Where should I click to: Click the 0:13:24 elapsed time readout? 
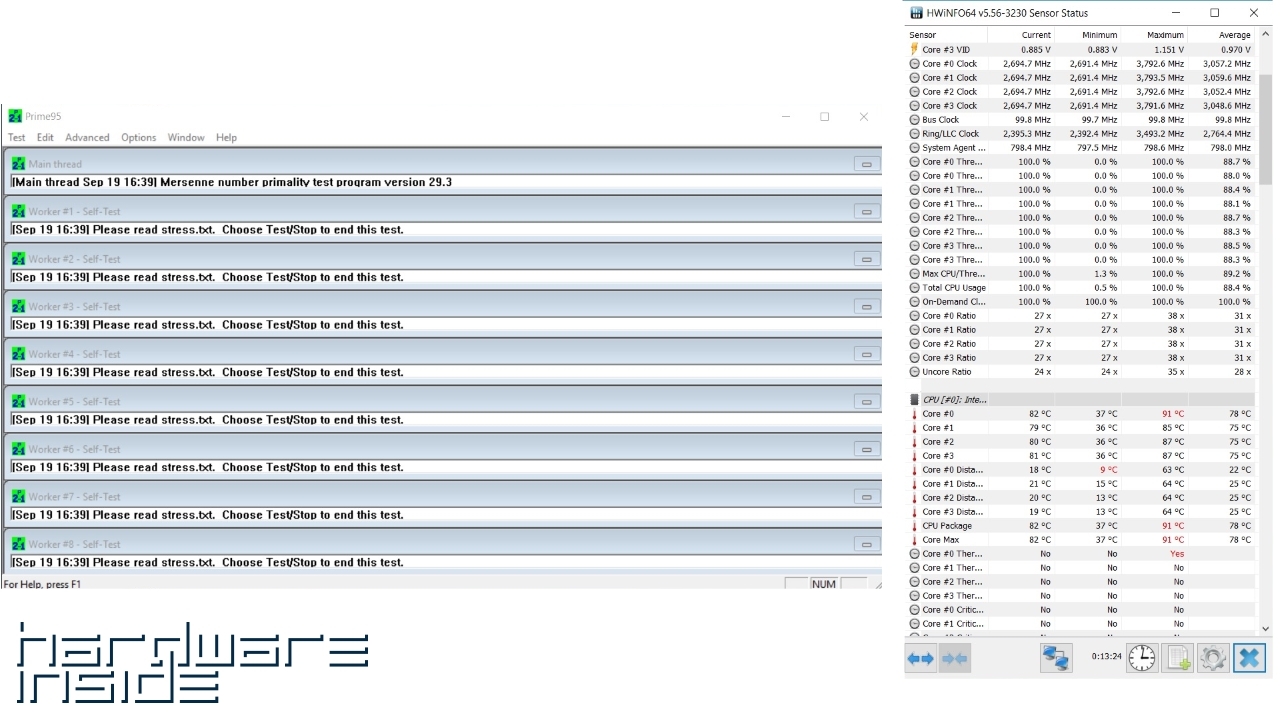coord(1106,657)
